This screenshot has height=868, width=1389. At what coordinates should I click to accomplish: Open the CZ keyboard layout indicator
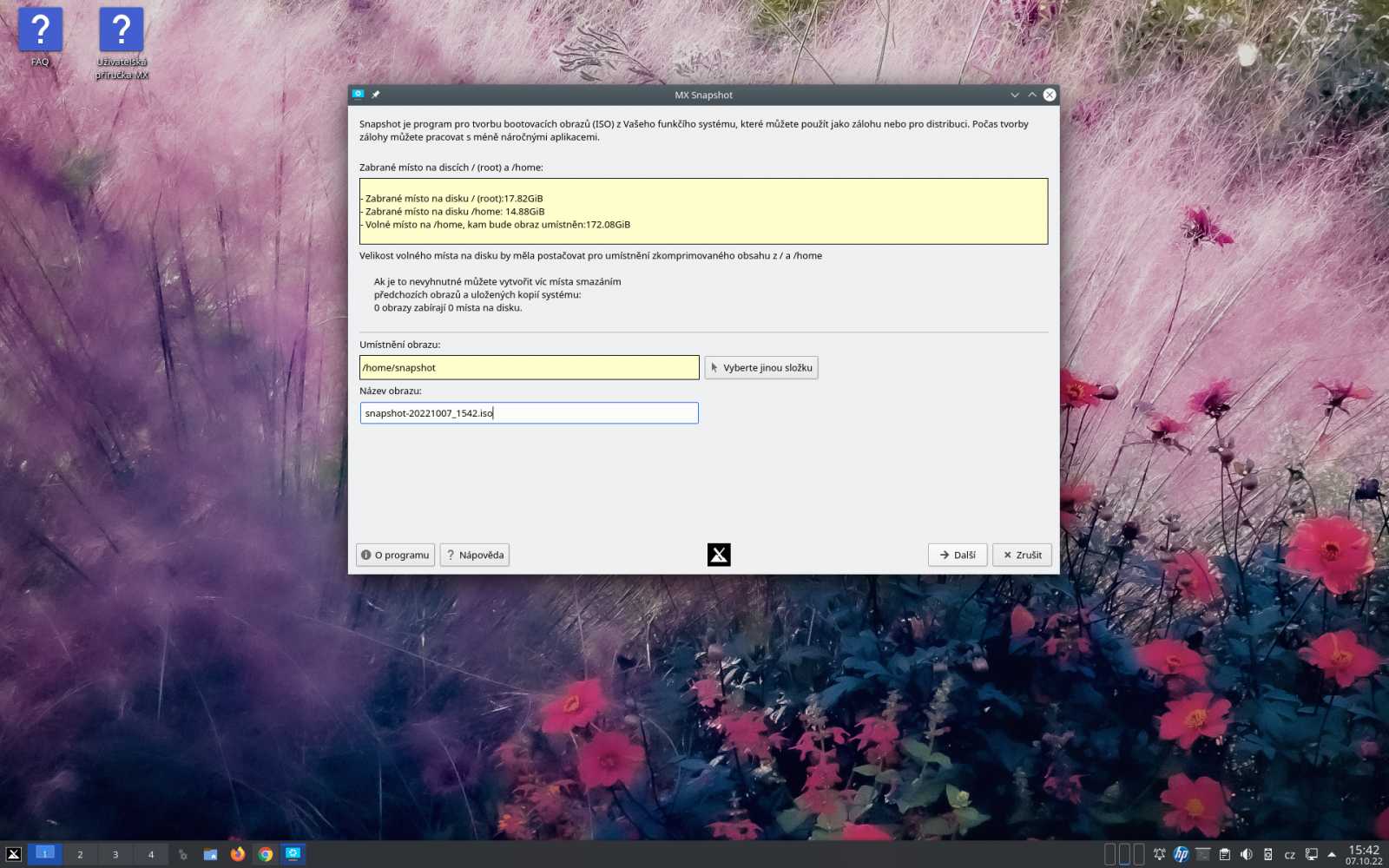1289,855
